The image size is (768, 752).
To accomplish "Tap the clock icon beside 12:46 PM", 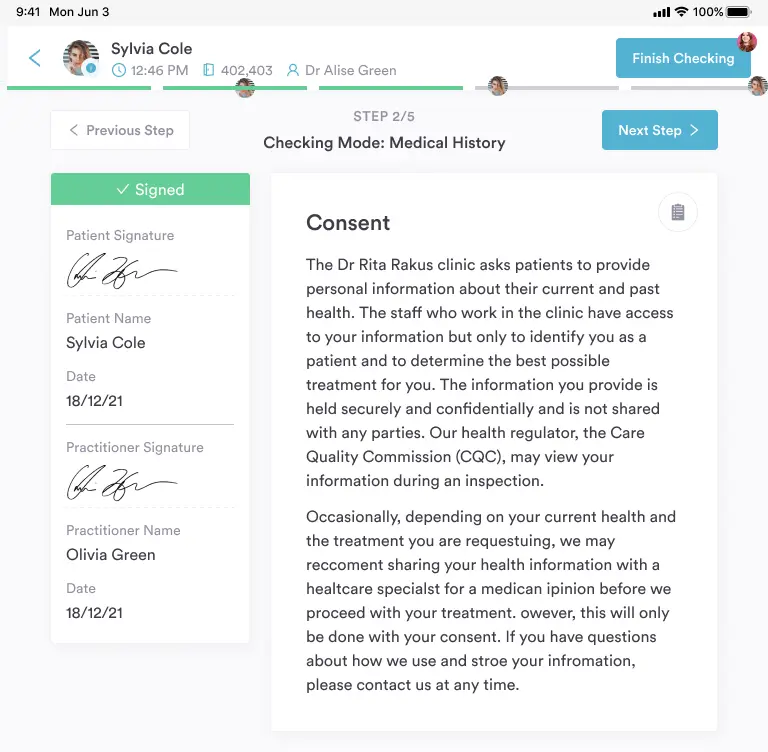I will (x=119, y=71).
